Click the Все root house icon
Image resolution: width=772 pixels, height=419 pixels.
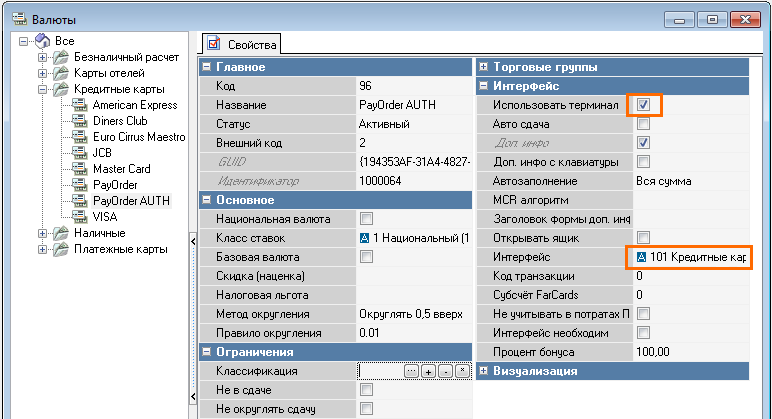point(42,41)
